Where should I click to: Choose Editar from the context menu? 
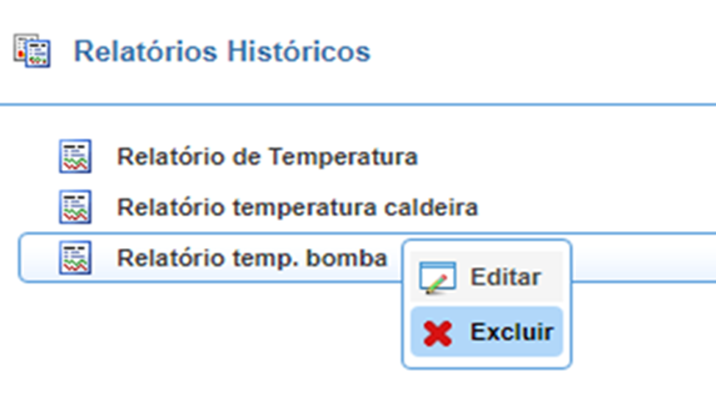pos(486,277)
